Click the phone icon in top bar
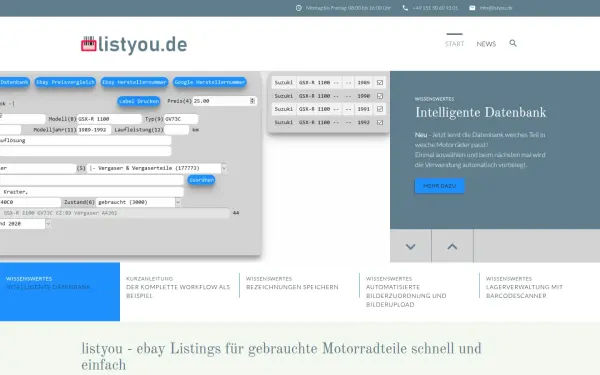600x375 pixels. [405, 8]
